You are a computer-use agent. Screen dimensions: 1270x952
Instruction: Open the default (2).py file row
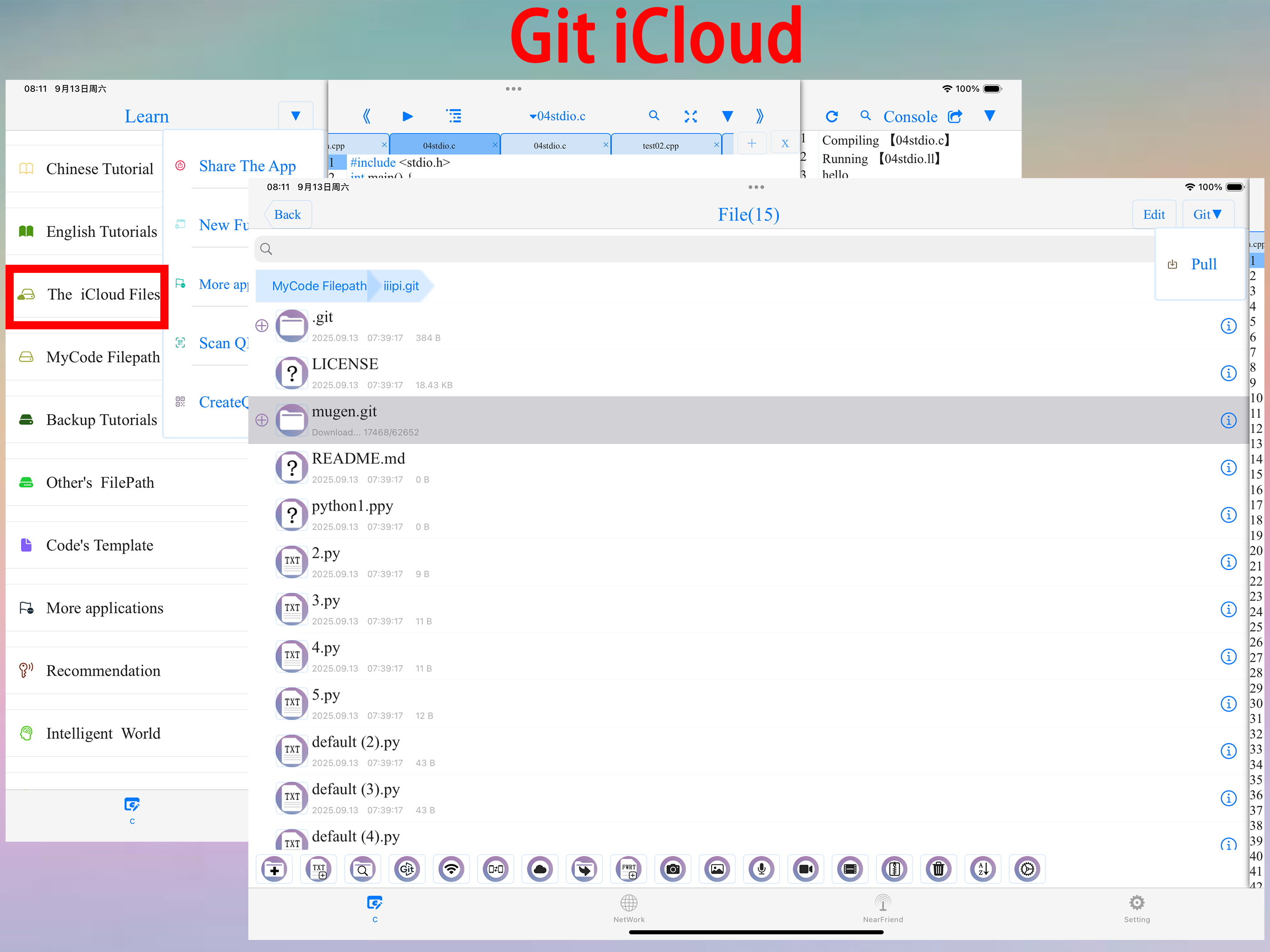click(x=748, y=751)
